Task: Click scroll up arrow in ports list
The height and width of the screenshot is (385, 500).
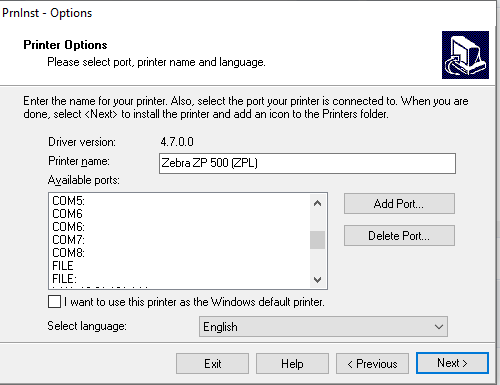Action: (317, 203)
